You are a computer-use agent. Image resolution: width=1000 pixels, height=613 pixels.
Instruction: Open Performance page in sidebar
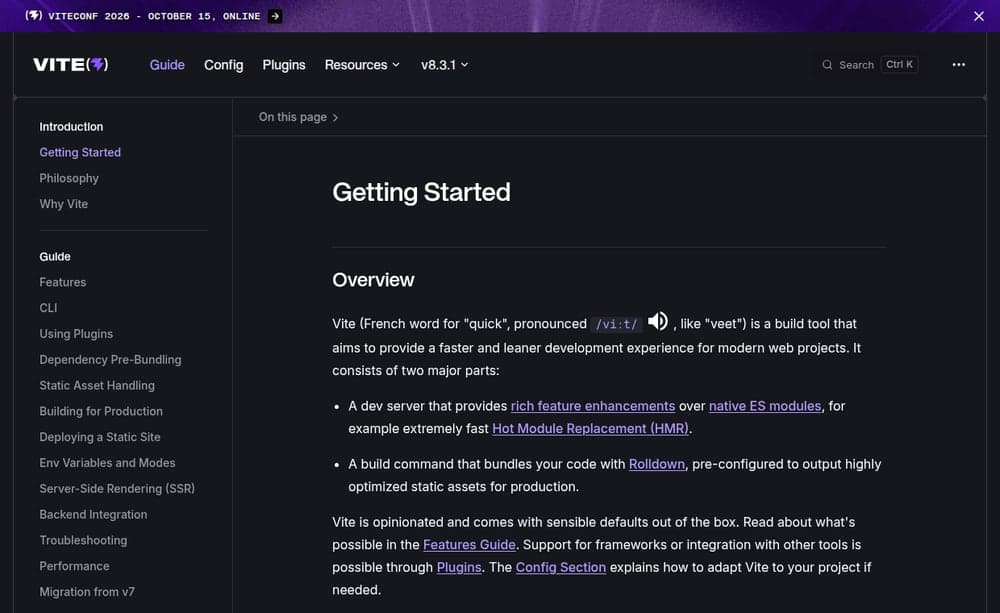(75, 566)
